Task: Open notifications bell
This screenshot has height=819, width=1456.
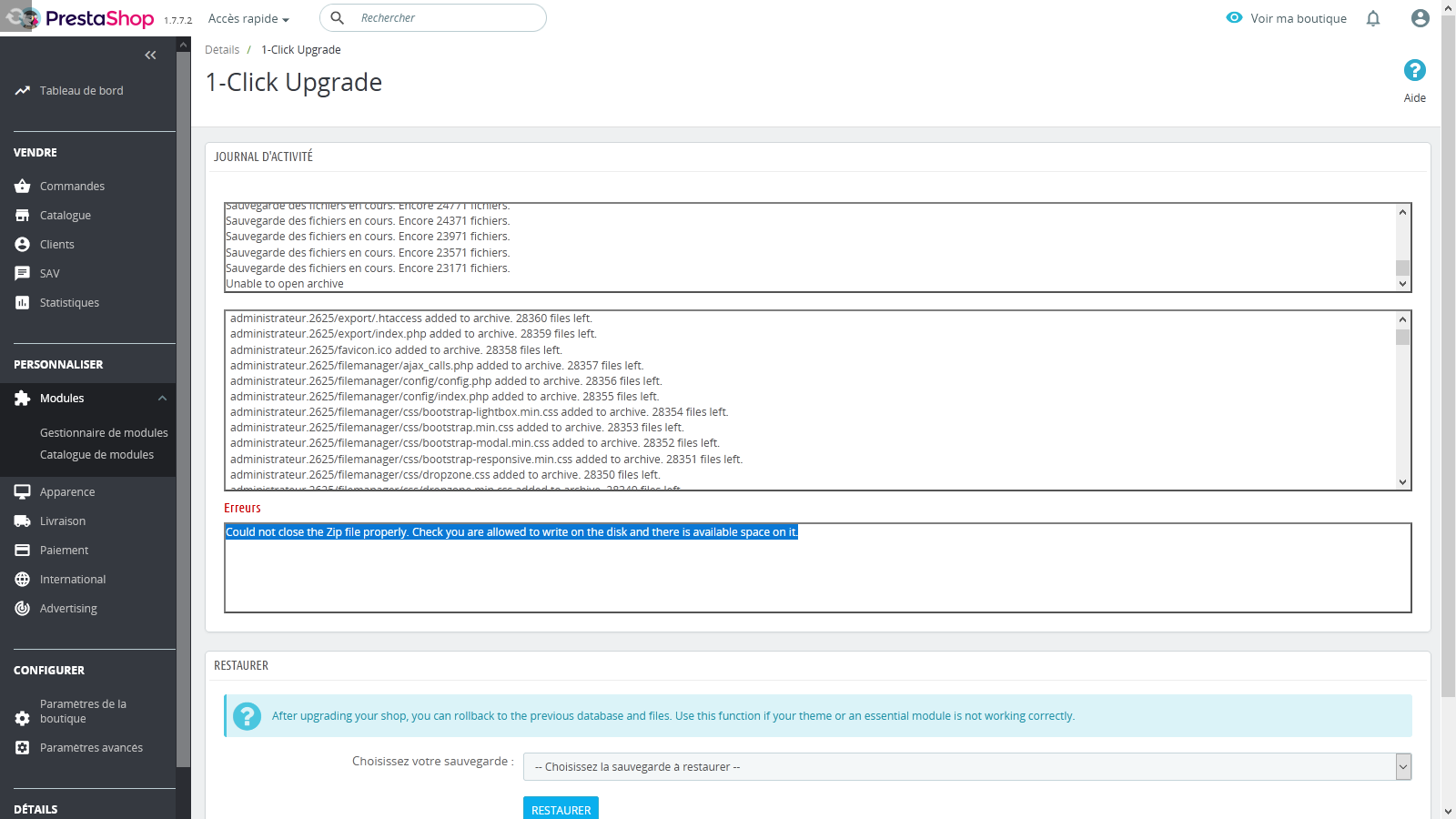Action: [x=1373, y=18]
